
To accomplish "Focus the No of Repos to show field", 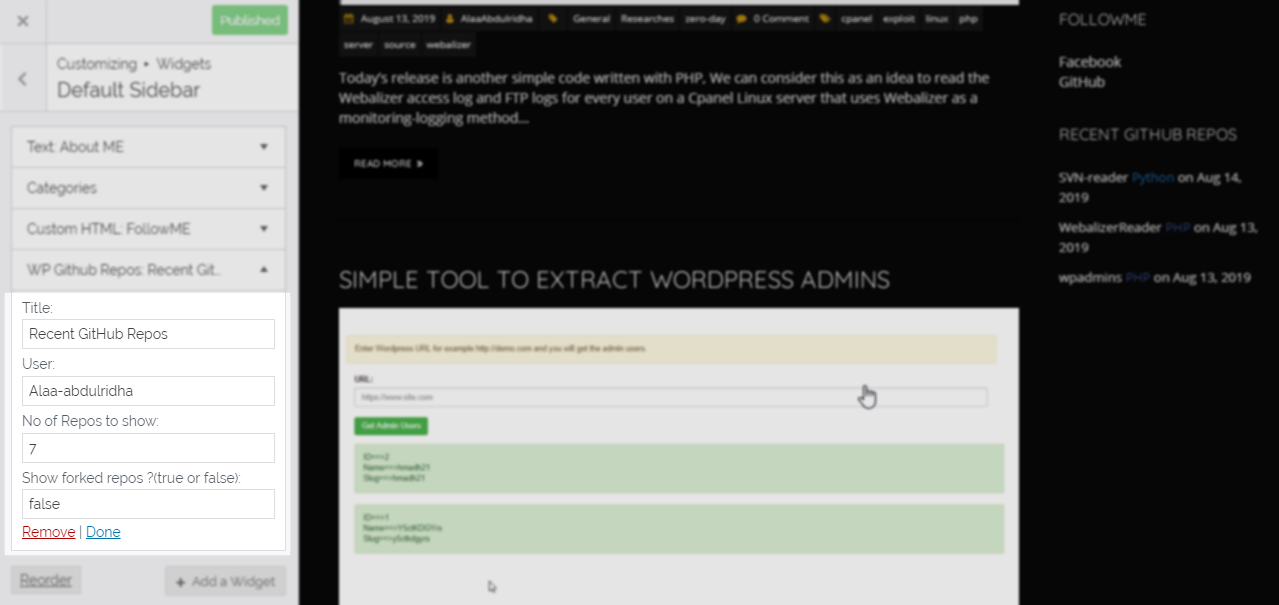I will pos(148,448).
